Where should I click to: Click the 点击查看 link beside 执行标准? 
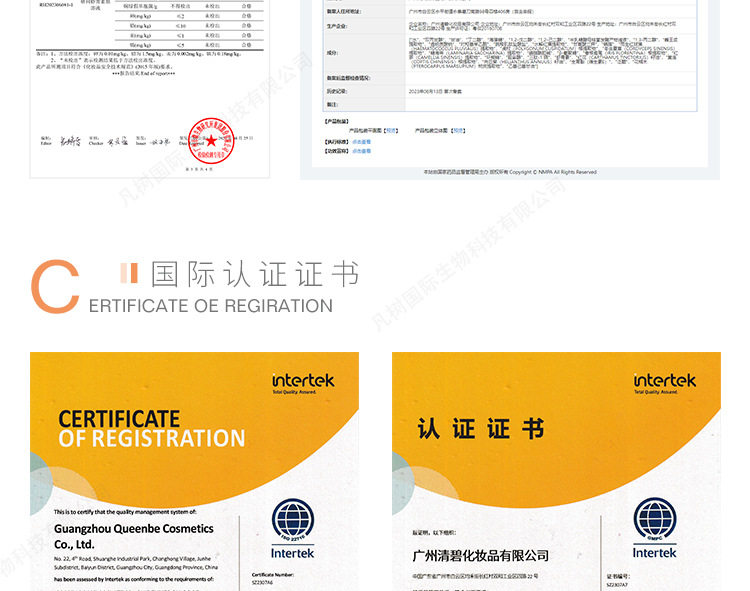point(362,142)
